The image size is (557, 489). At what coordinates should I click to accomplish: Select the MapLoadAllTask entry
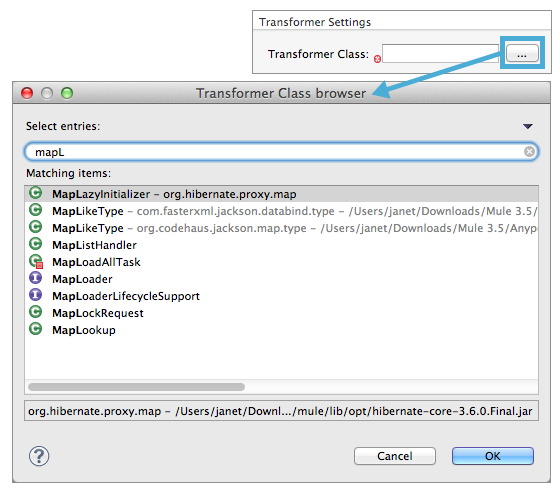point(282,262)
